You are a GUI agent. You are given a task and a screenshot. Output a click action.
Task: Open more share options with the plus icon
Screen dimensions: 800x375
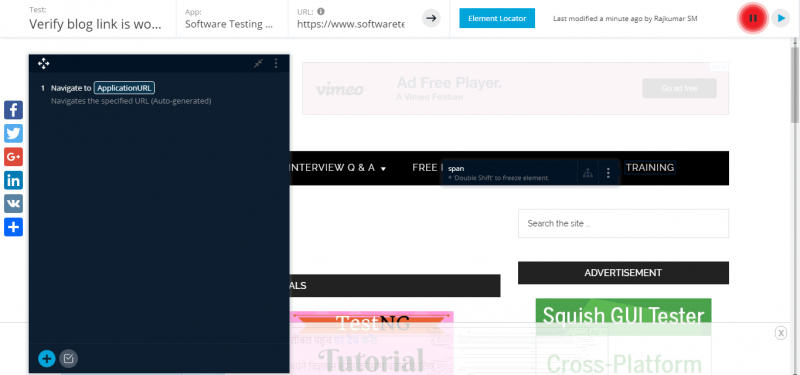pyautogui.click(x=13, y=227)
